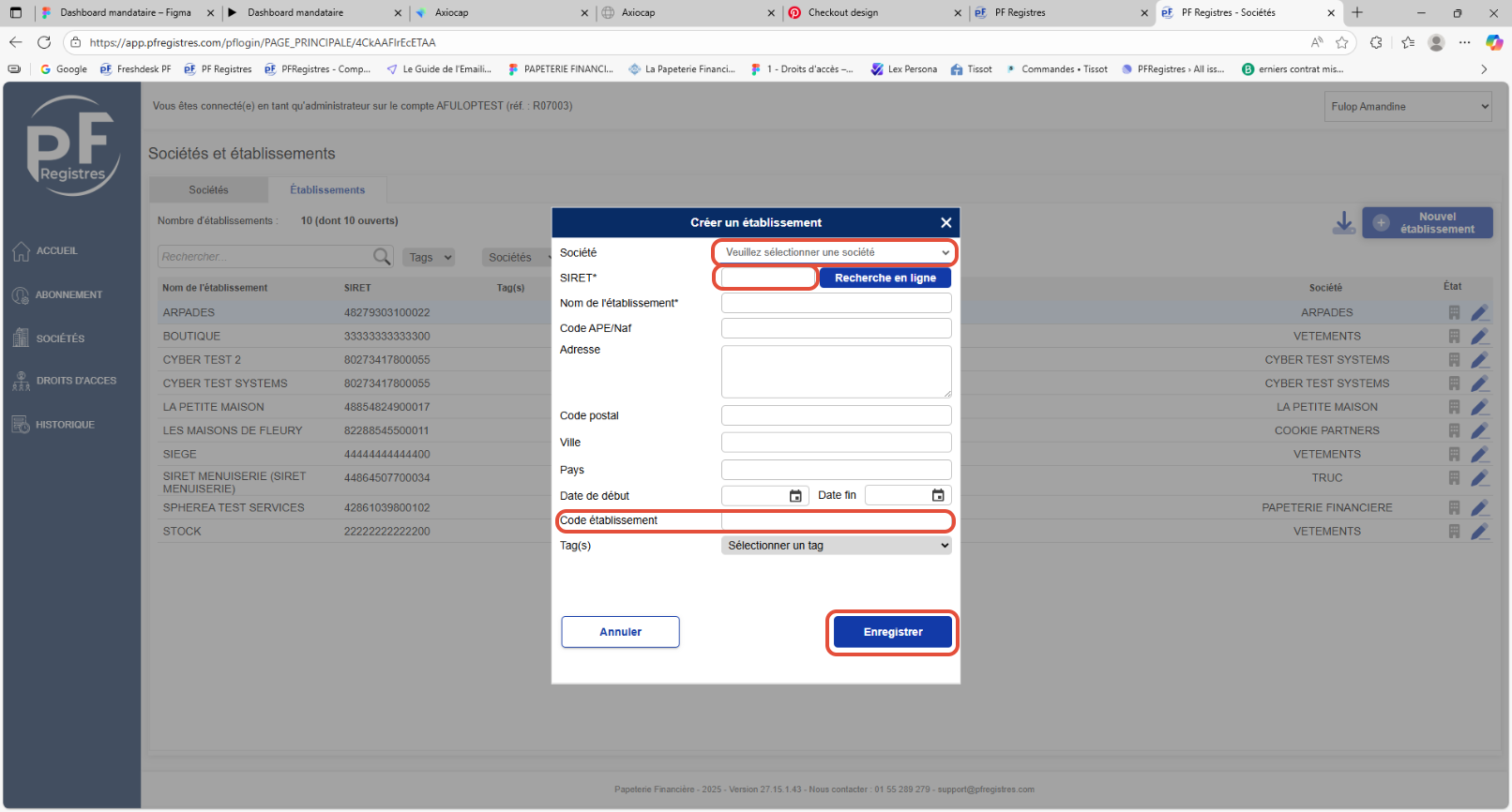Viewport: 1512px width, 812px height.
Task: Click the building state icon for ARPADES
Action: coord(1454,312)
